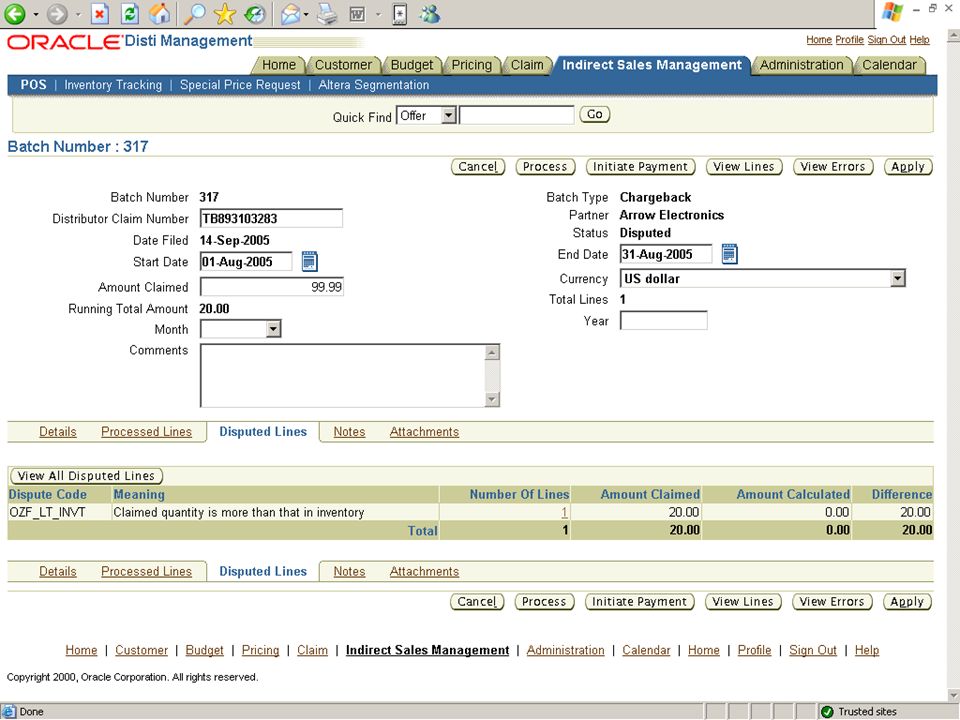
Task: Click bottom Initiate Payment button
Action: click(639, 602)
